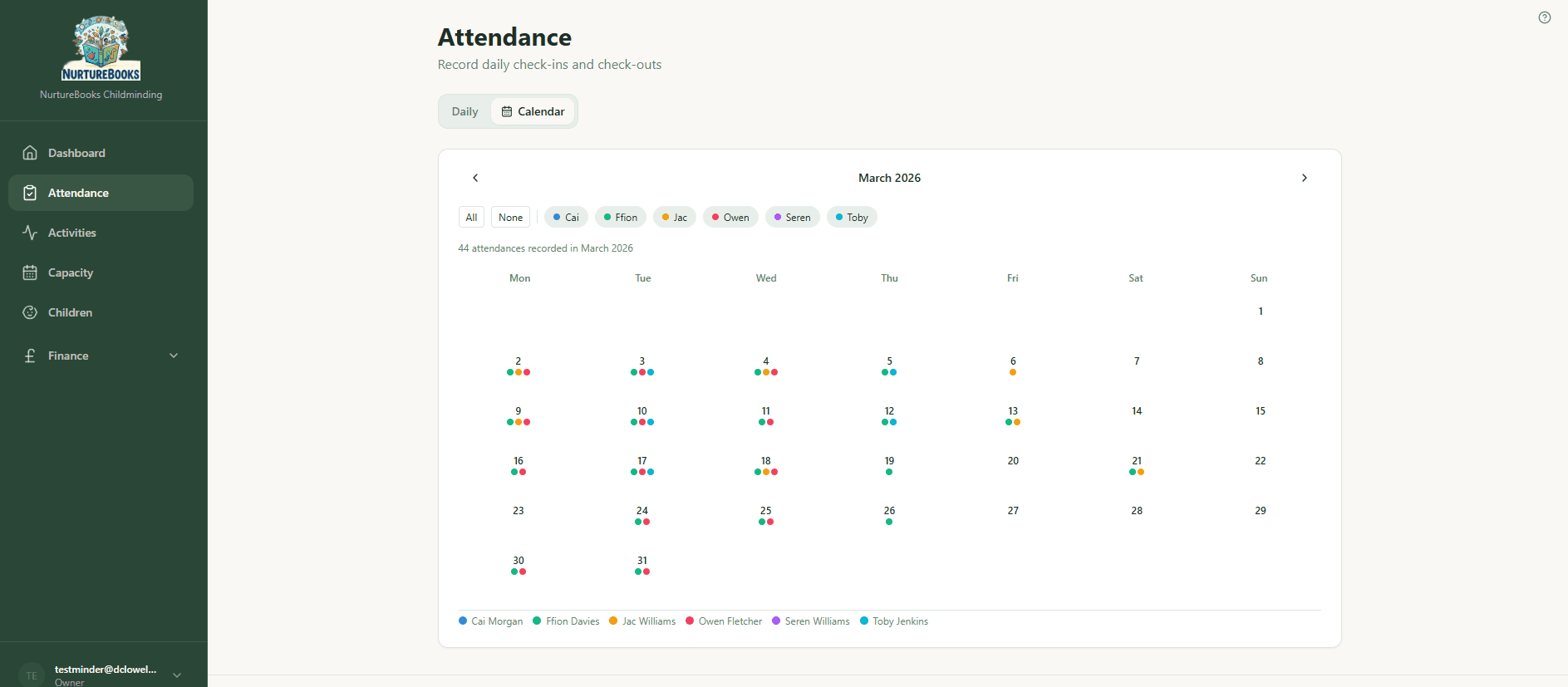Viewport: 1568px width, 687px height.
Task: Click the Finance sidebar label
Action: click(x=68, y=356)
